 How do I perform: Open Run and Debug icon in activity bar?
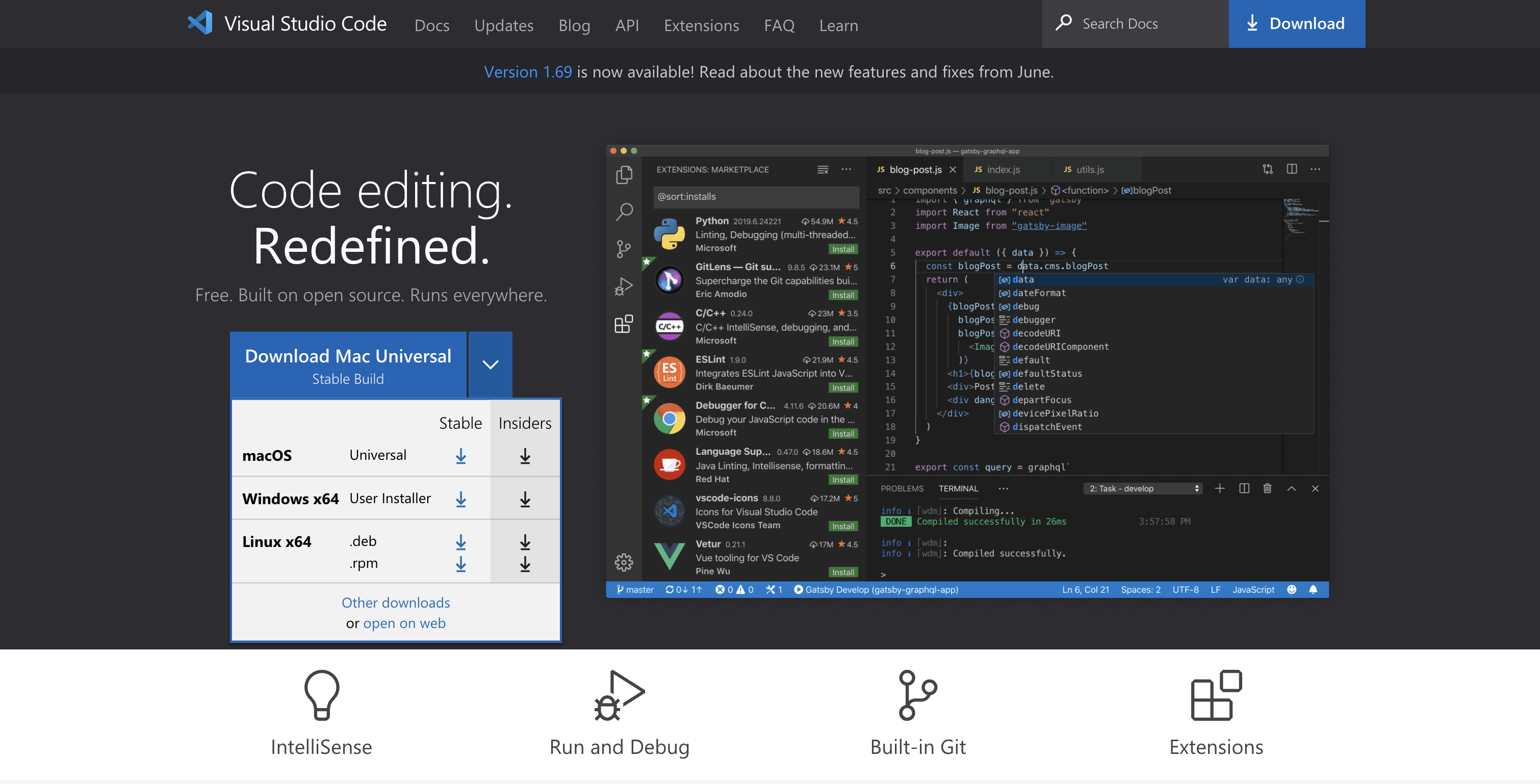[x=624, y=287]
